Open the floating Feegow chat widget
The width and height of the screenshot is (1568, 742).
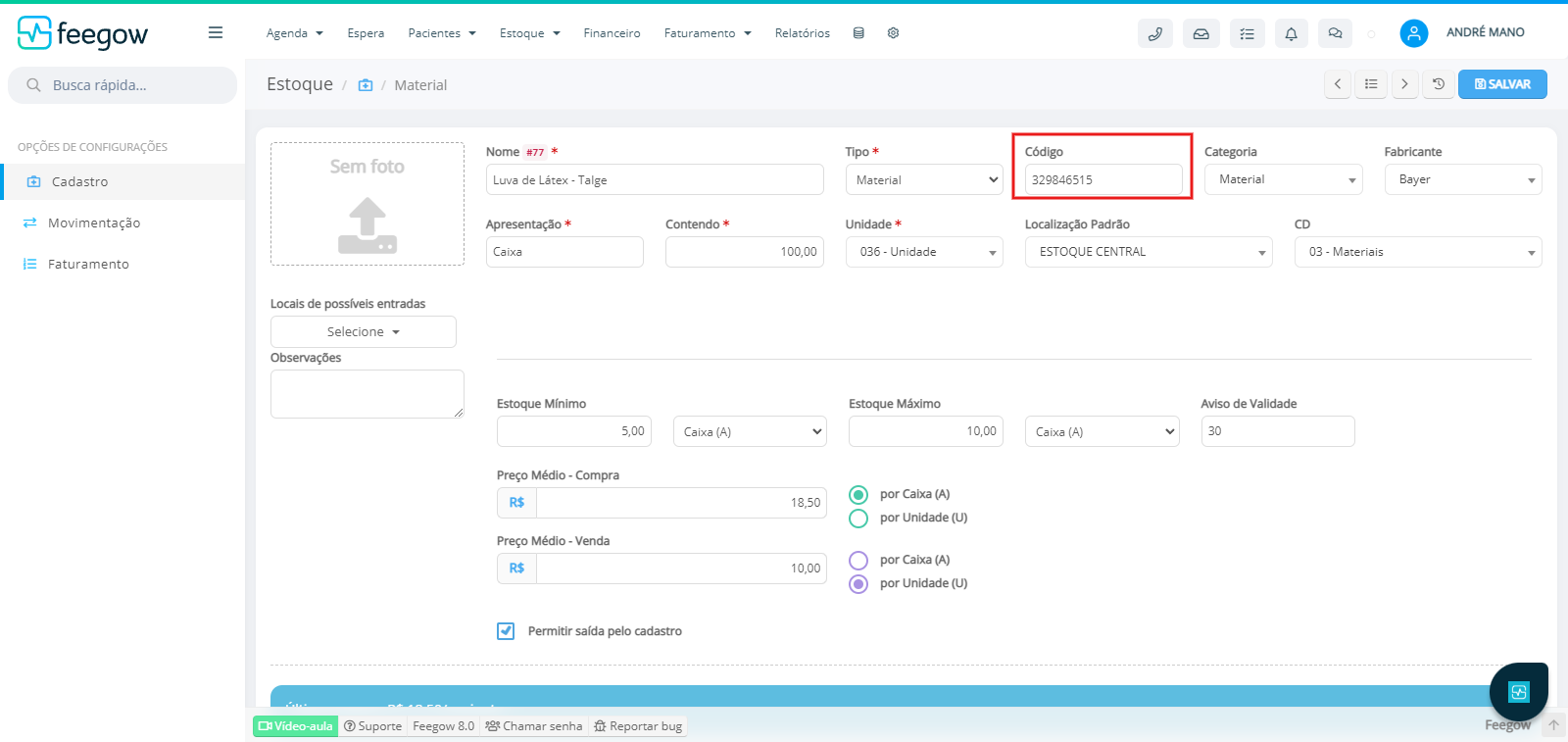(1519, 692)
